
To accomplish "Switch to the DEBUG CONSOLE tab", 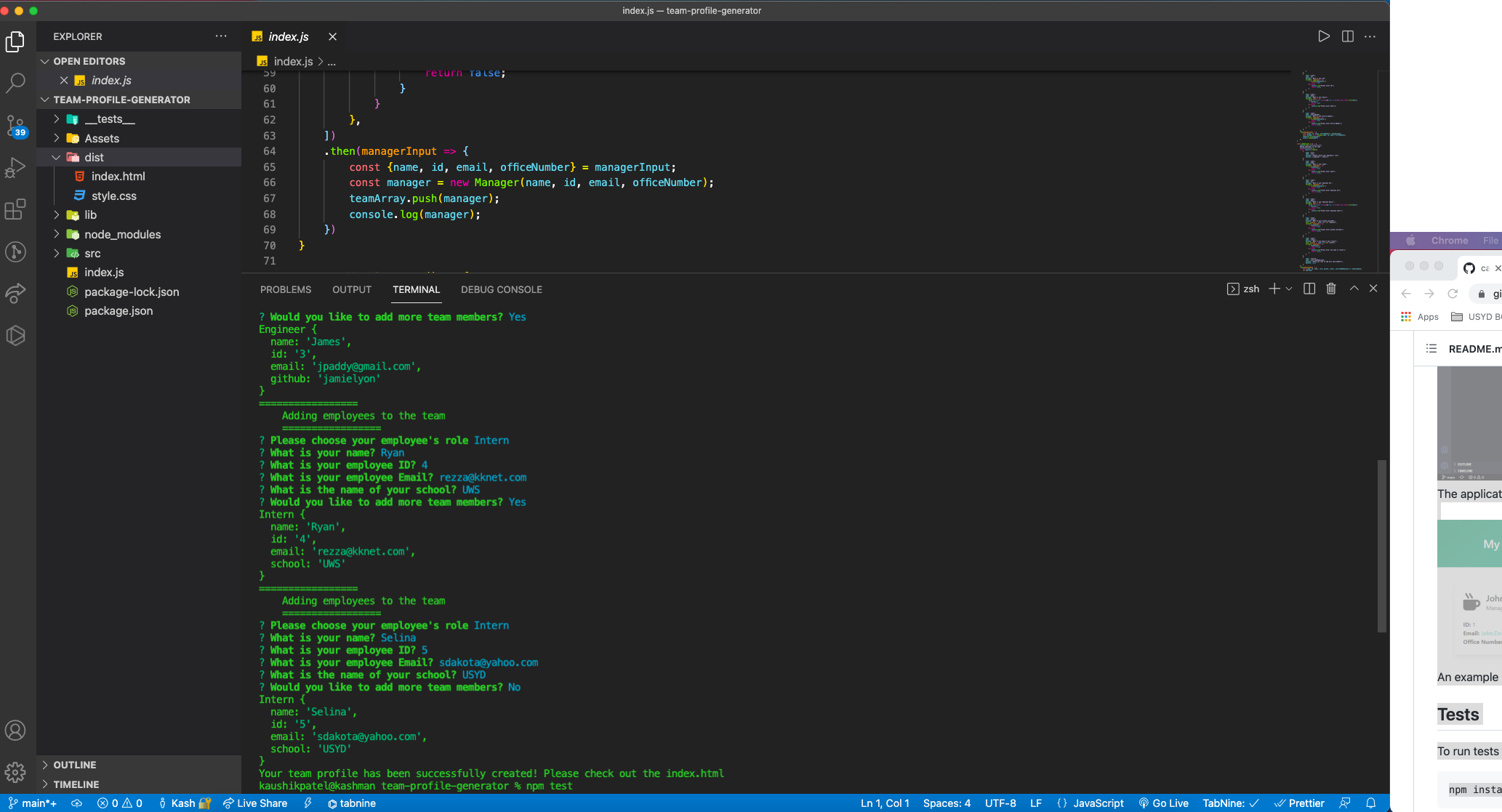I will (x=501, y=289).
